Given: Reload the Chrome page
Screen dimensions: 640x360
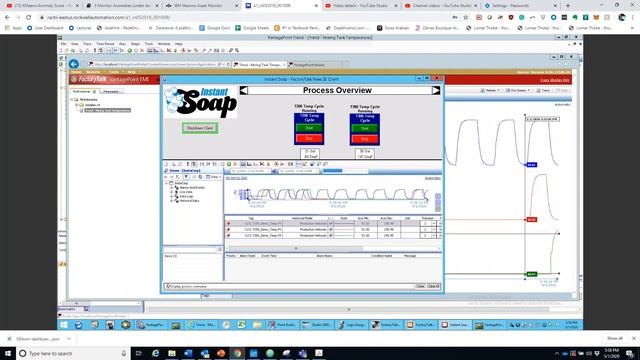Looking at the screenshot, I should 29,18.
